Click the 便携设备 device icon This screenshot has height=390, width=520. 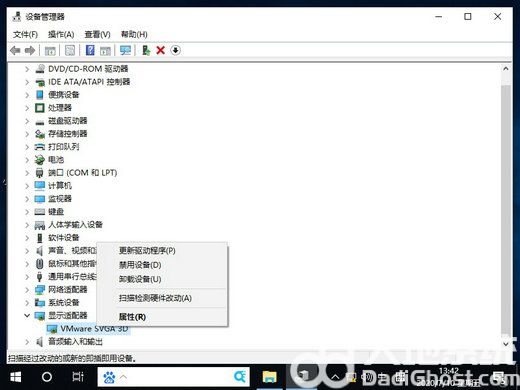[40, 95]
